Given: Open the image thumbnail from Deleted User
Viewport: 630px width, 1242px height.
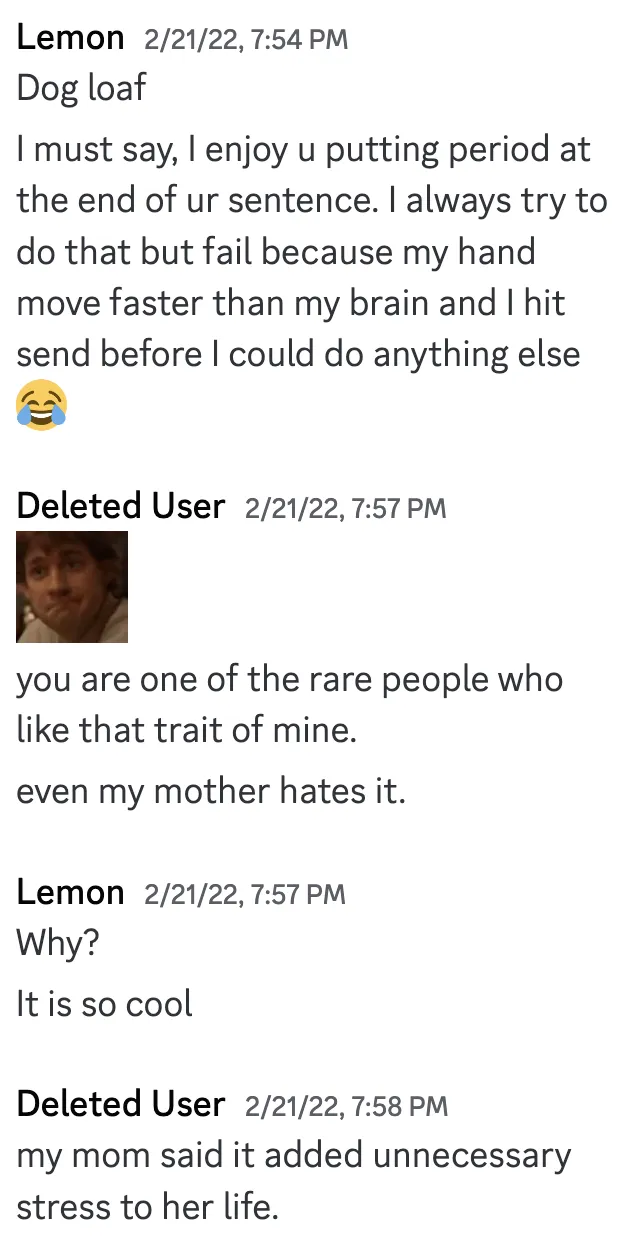Looking at the screenshot, I should point(72,587).
